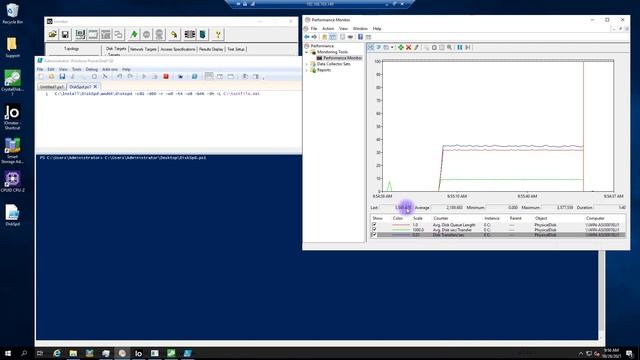The image size is (640, 360).
Task: Open Iometer taskbar button
Action: [138, 353]
